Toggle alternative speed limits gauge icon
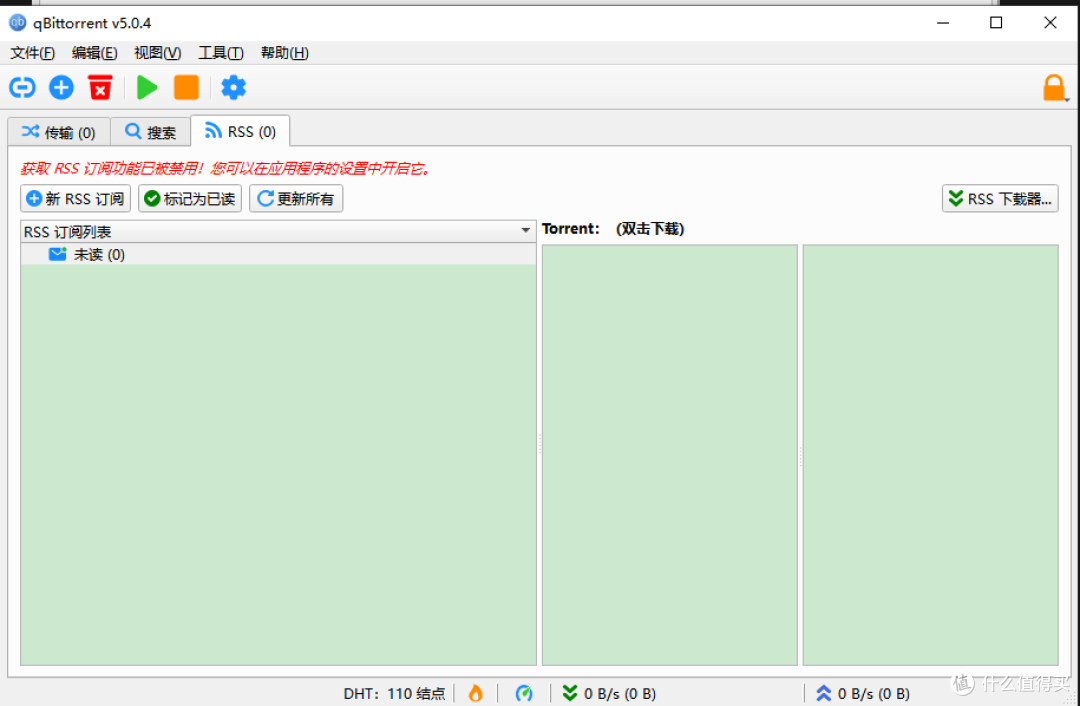The height and width of the screenshot is (706, 1080). pos(523,693)
